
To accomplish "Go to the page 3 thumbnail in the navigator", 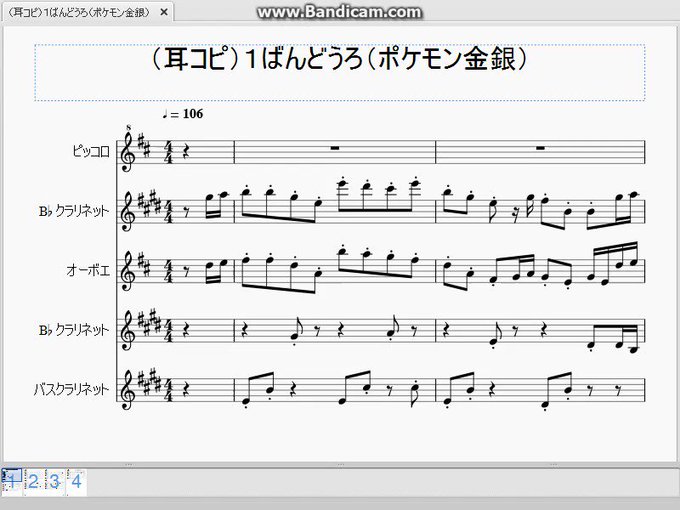I will (x=55, y=481).
